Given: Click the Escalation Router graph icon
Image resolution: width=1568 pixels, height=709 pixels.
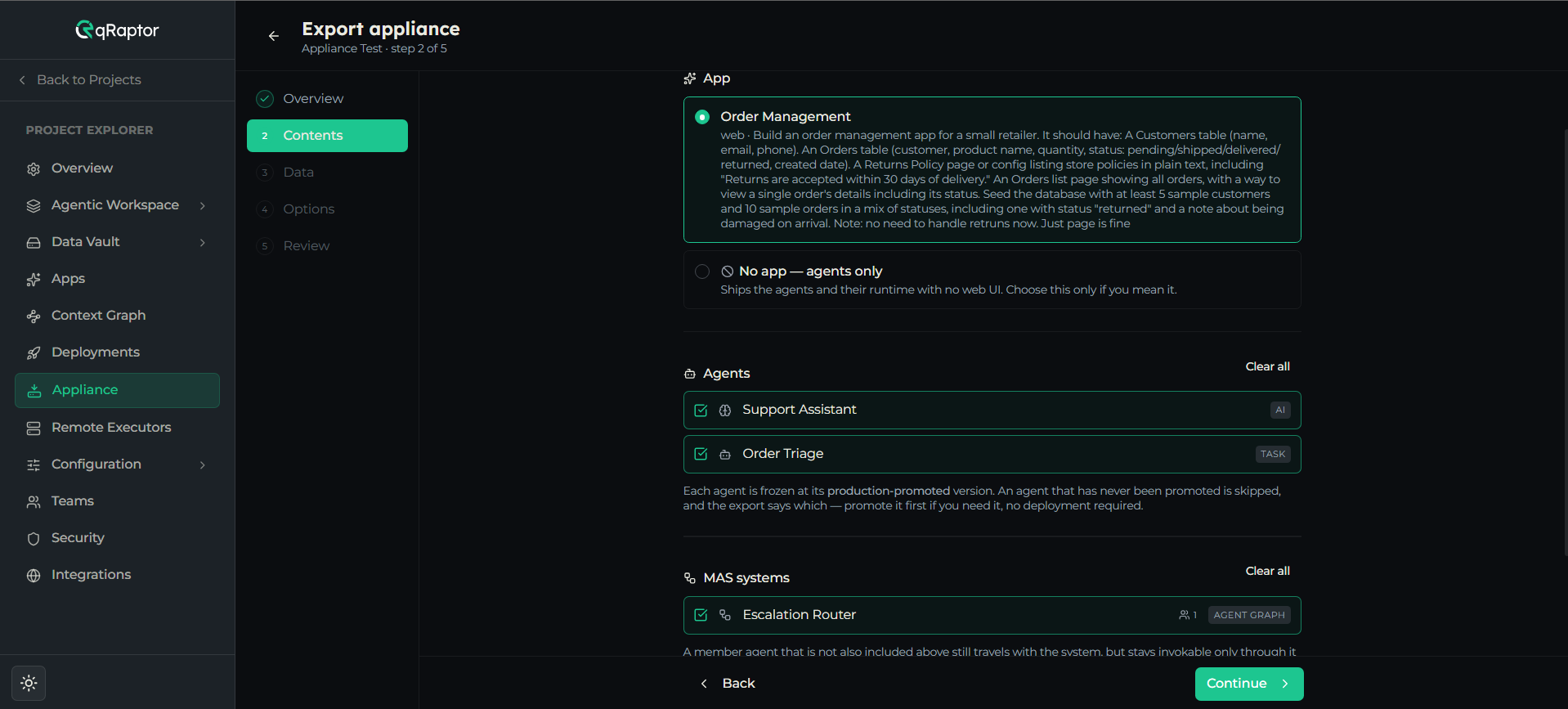Looking at the screenshot, I should point(725,615).
